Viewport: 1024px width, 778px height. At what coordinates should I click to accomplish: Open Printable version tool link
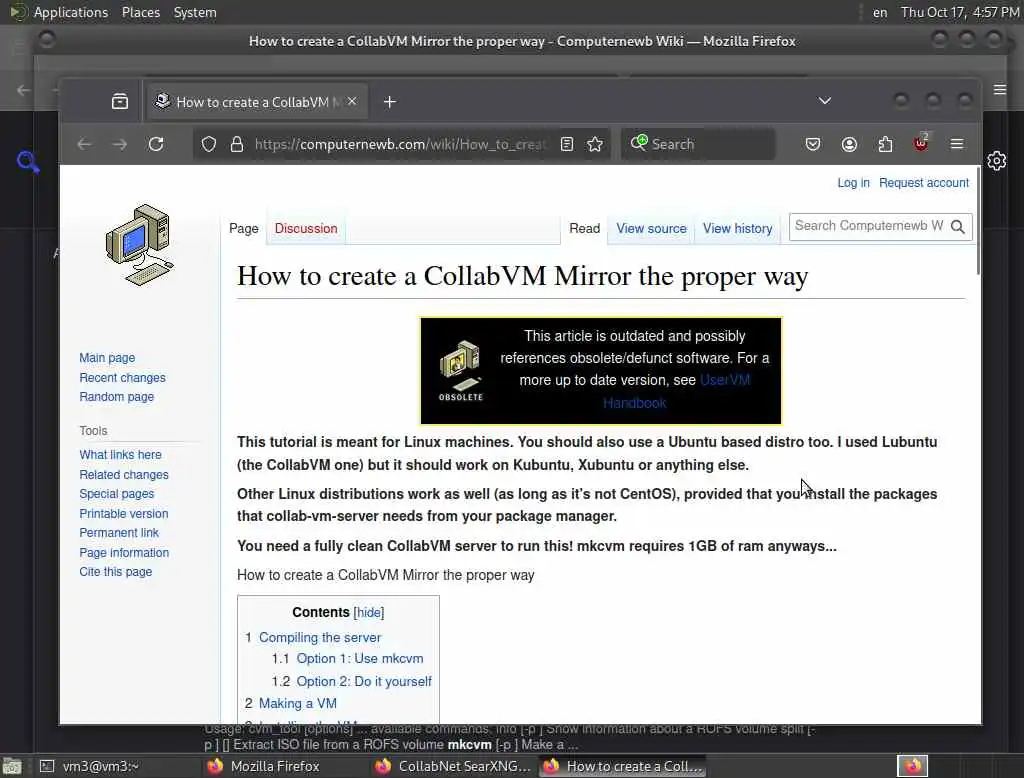point(123,513)
